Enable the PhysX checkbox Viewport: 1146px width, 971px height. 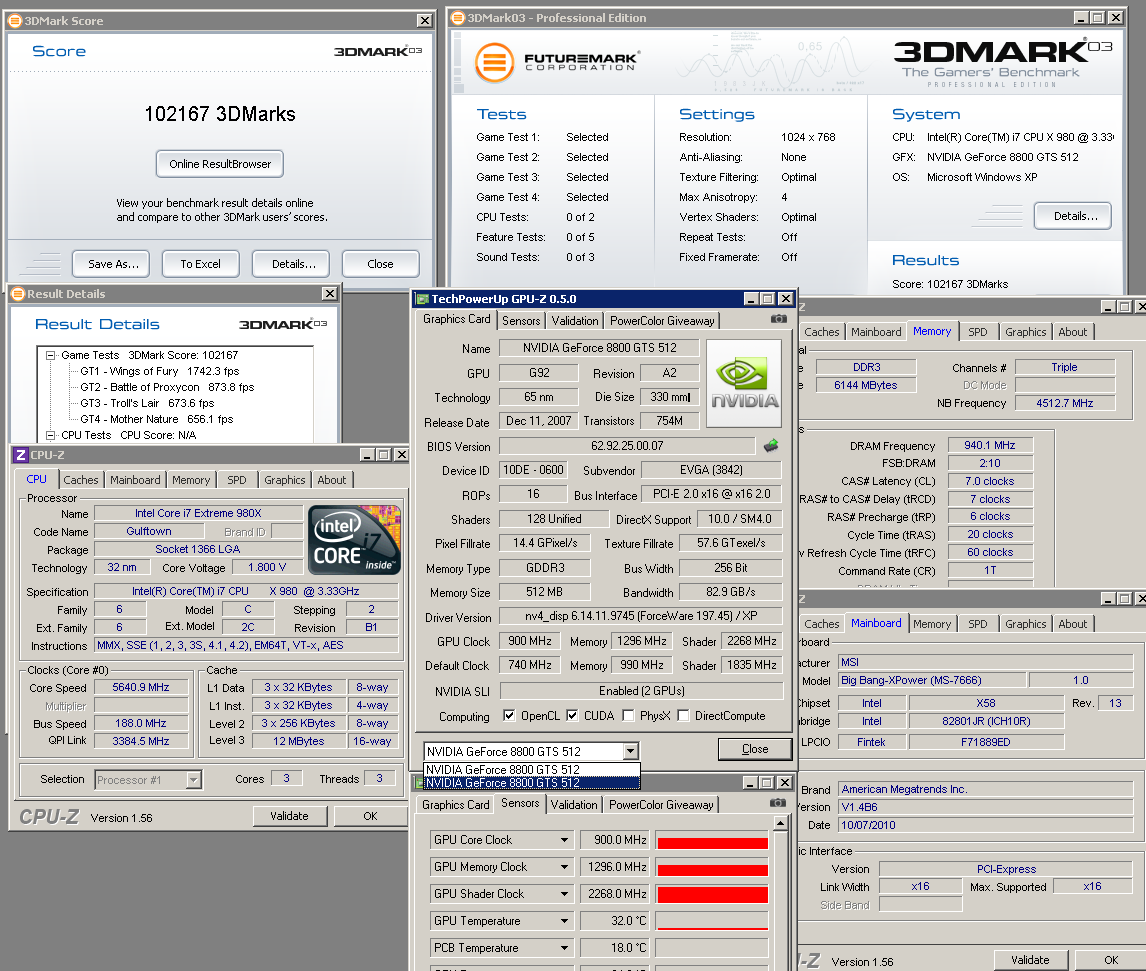coord(628,715)
